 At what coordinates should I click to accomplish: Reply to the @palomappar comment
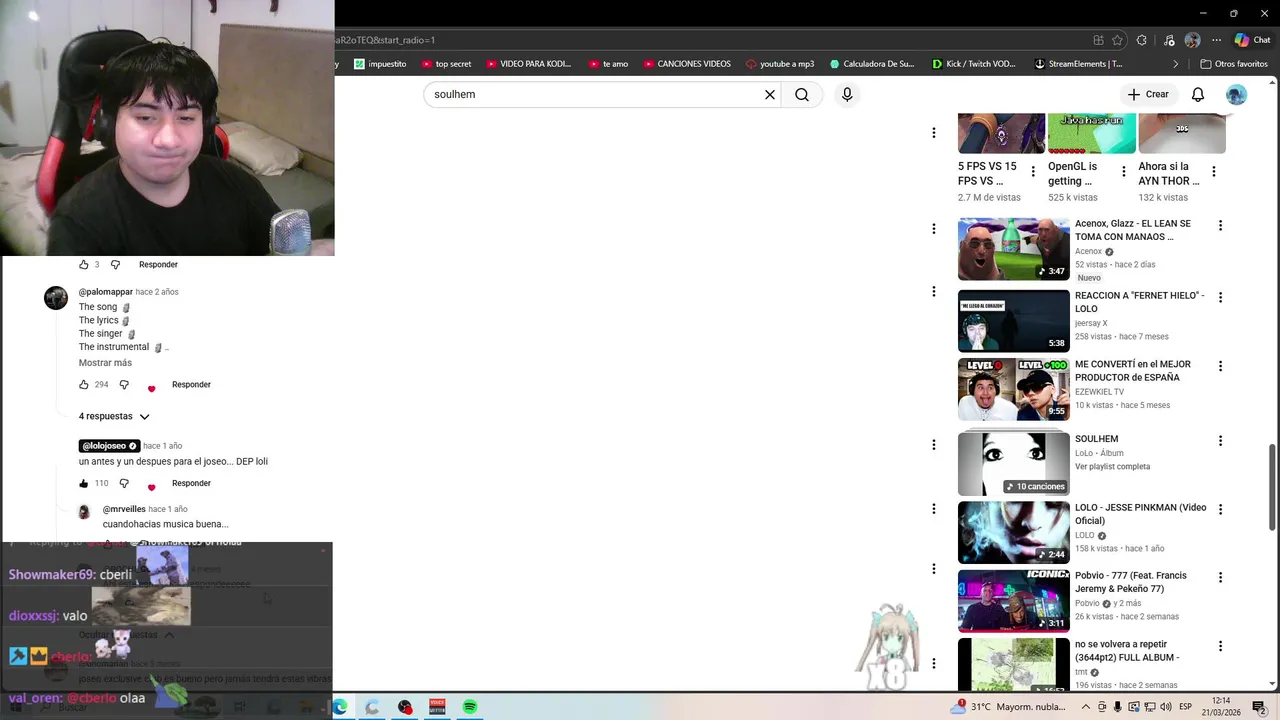click(191, 385)
